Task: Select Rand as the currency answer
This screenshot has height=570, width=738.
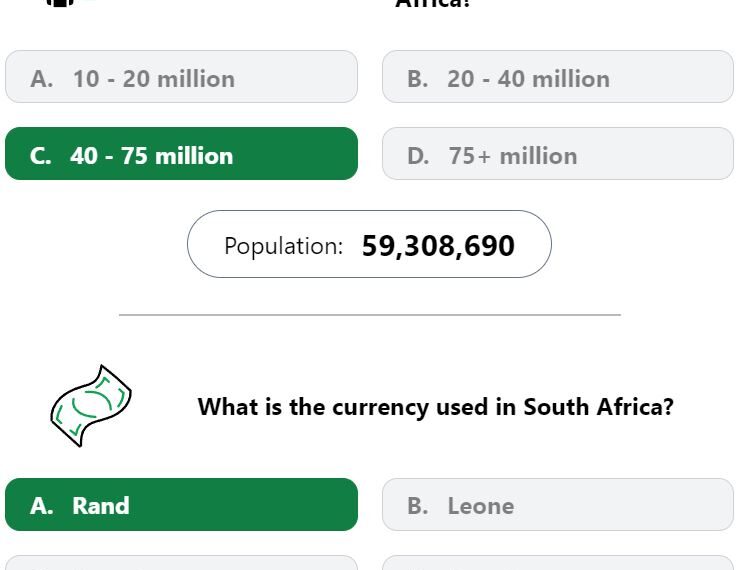Action: [x=181, y=505]
